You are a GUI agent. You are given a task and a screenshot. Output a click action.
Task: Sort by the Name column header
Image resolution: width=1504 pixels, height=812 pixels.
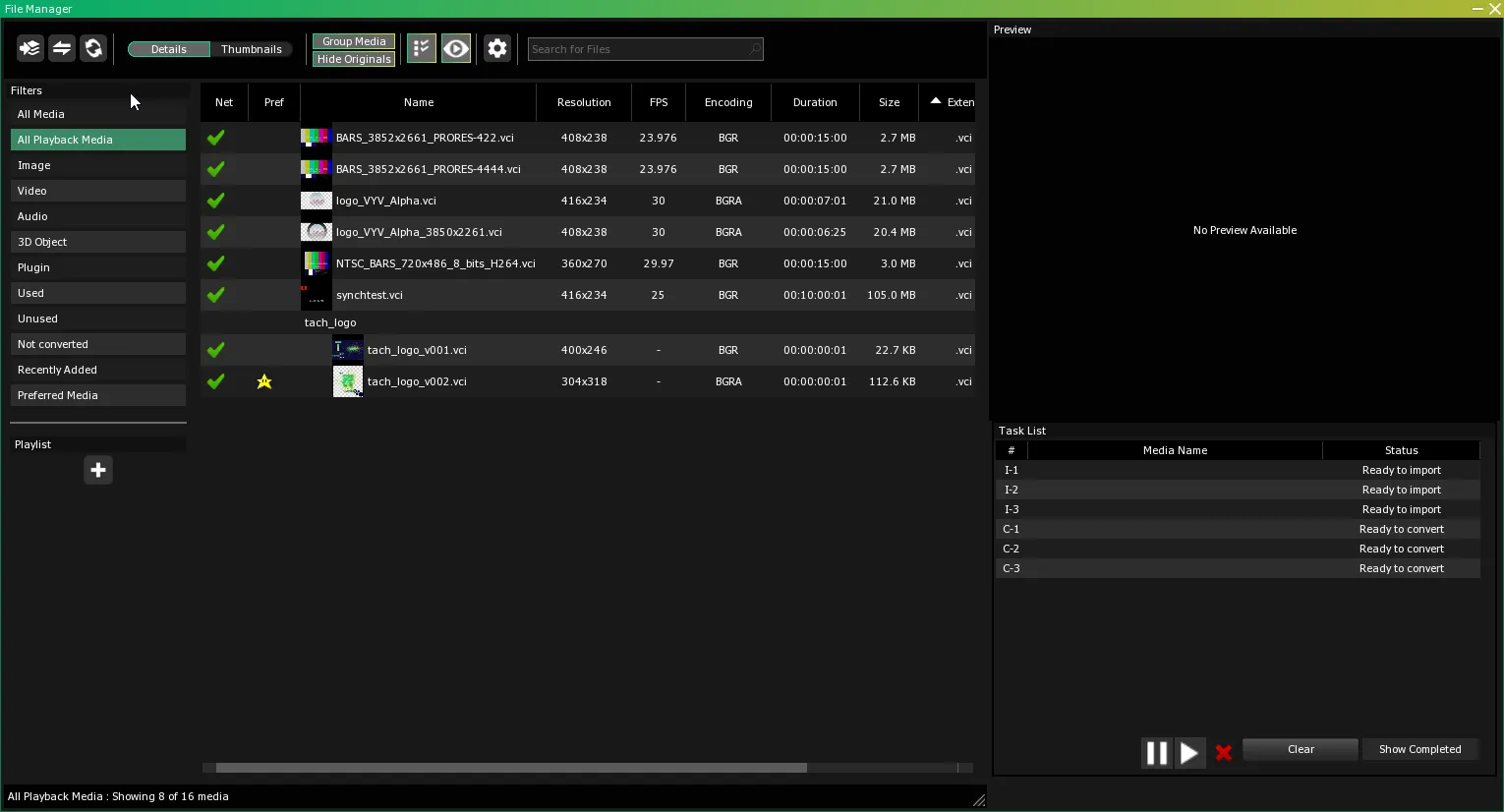click(419, 102)
